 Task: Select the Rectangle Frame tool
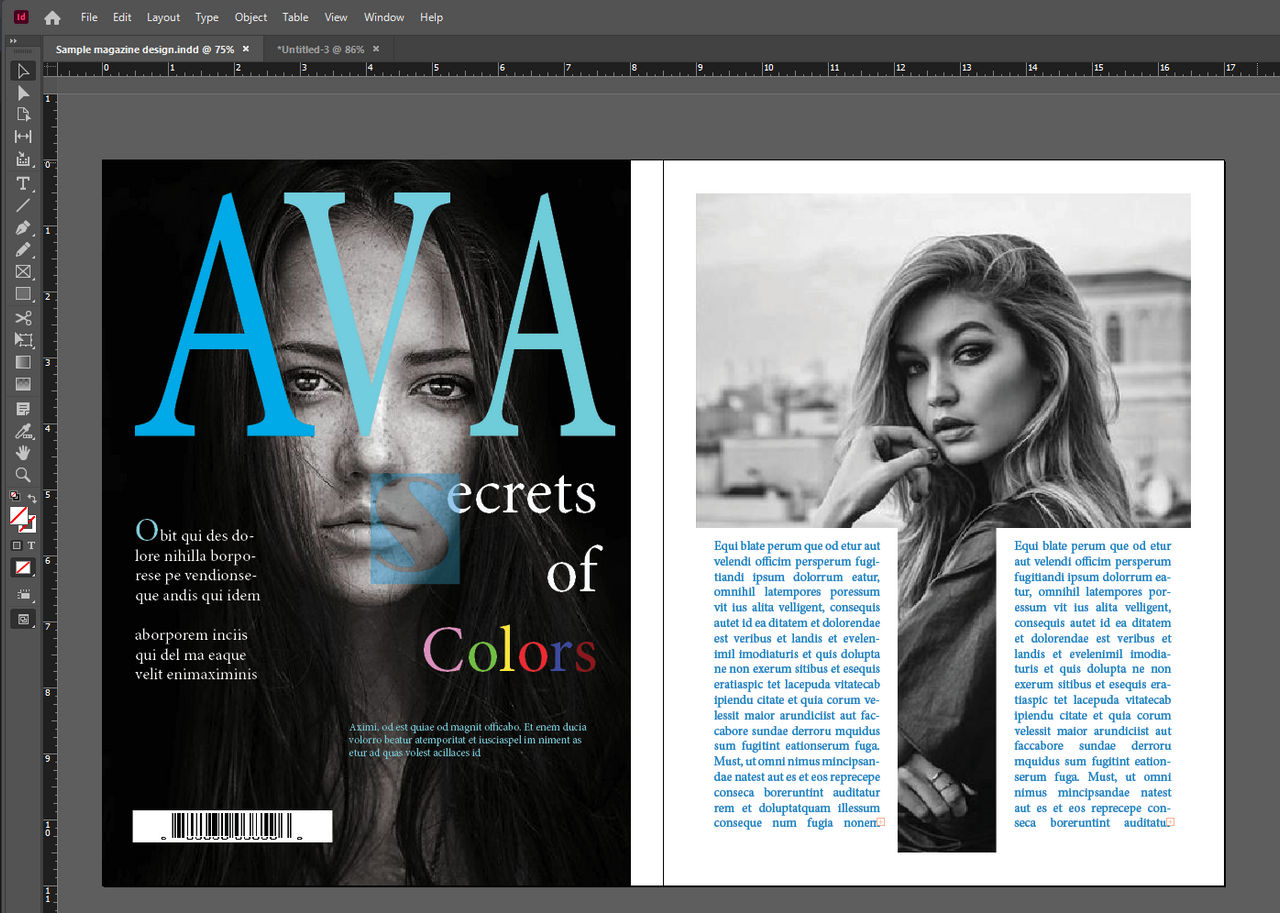[x=22, y=271]
